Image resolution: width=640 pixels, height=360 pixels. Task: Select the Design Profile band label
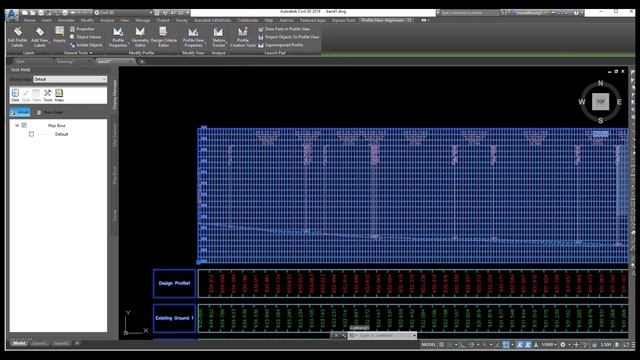tap(174, 283)
